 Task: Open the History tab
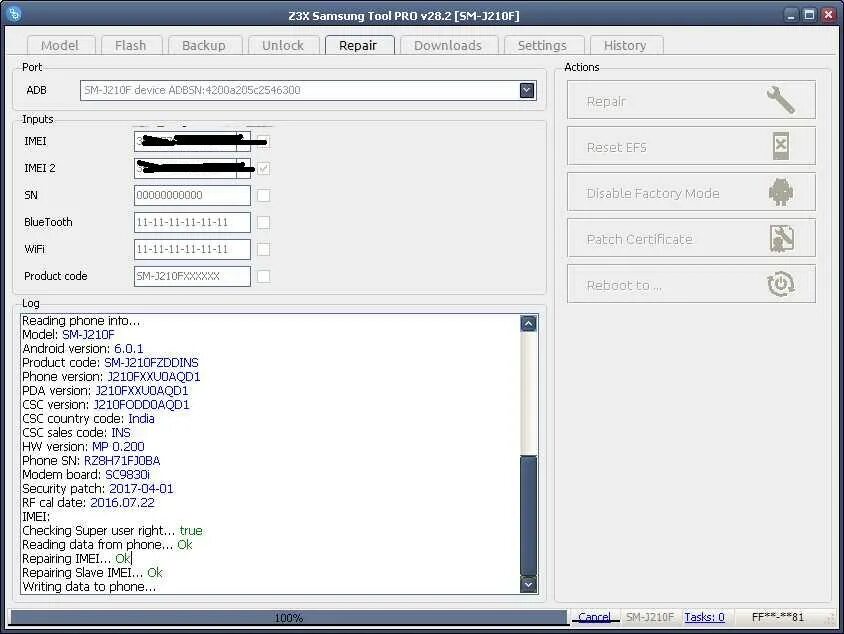click(625, 45)
